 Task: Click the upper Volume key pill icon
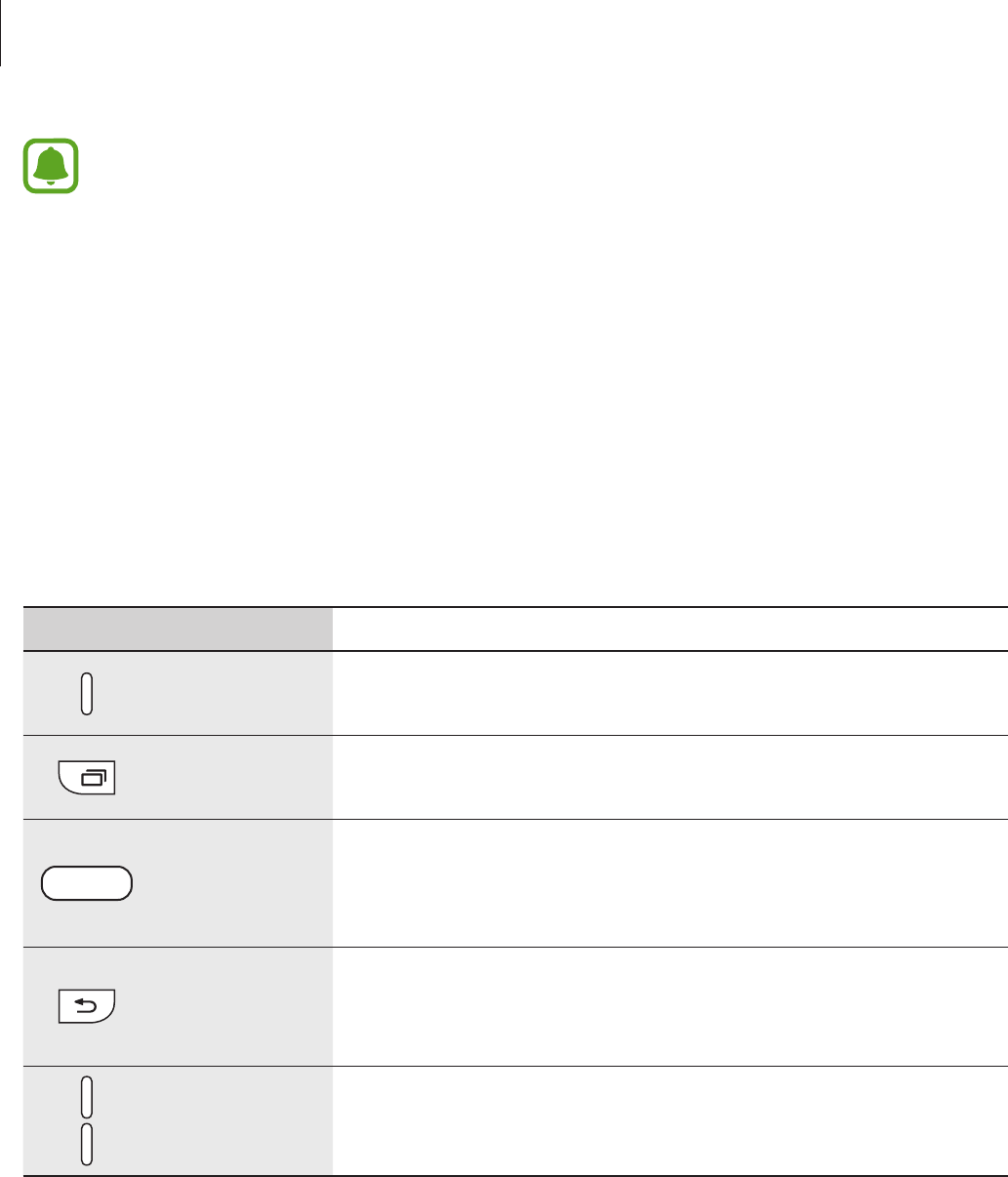point(87,1096)
